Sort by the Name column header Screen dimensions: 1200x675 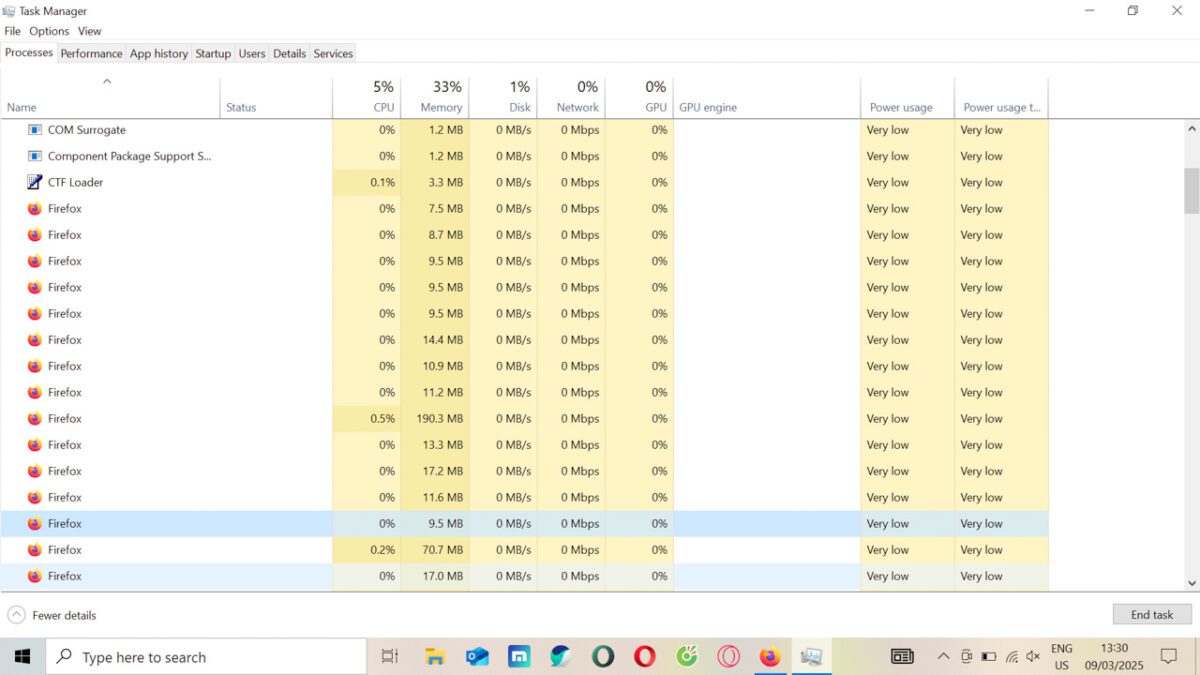[x=110, y=97]
